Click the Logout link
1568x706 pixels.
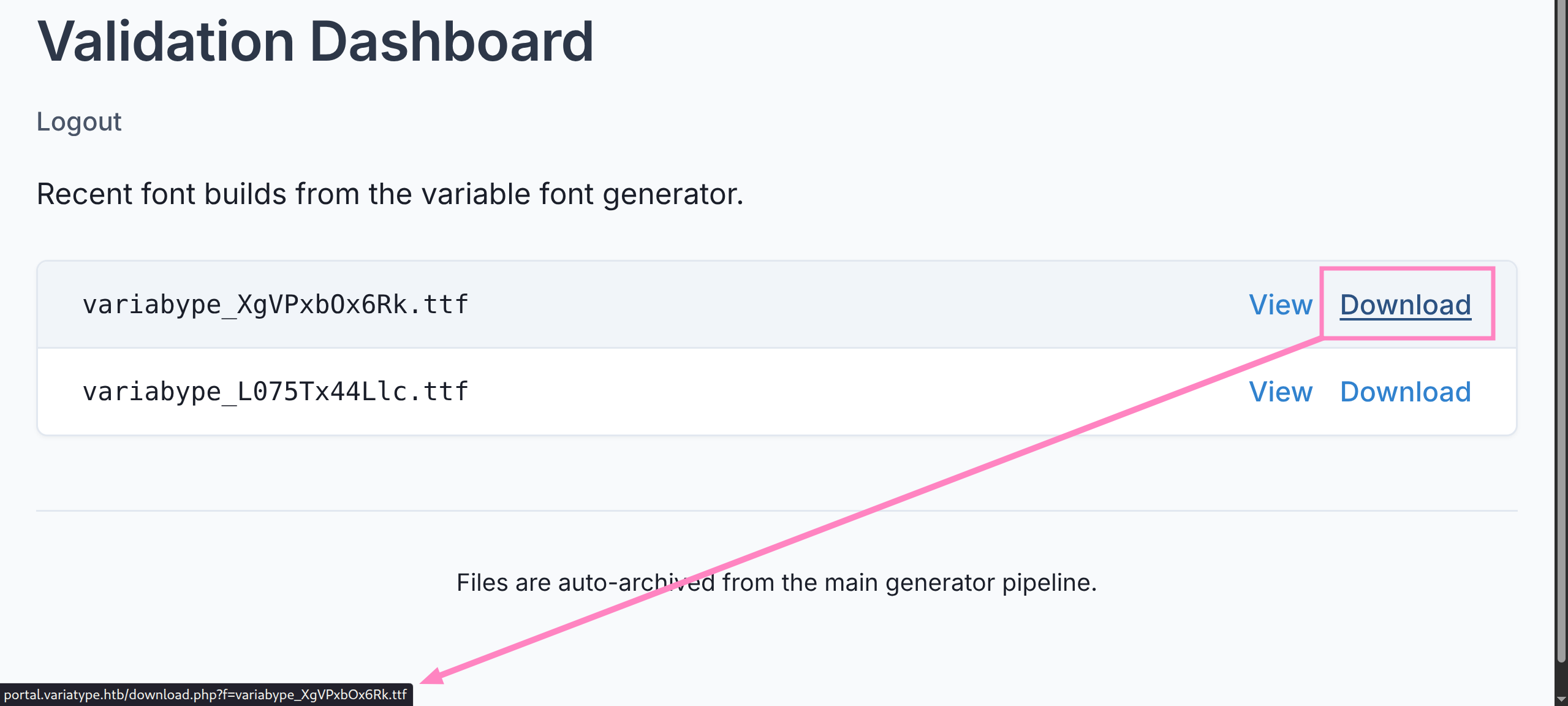[x=79, y=121]
